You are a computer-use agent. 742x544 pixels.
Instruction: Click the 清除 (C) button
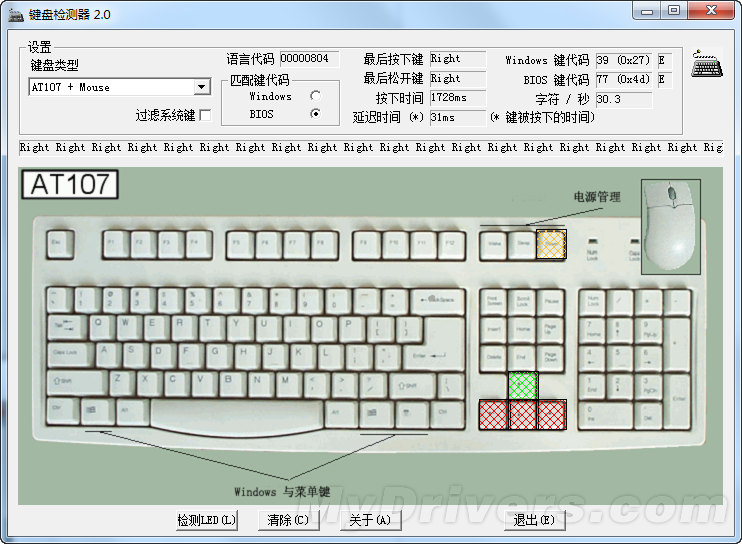coord(288,520)
